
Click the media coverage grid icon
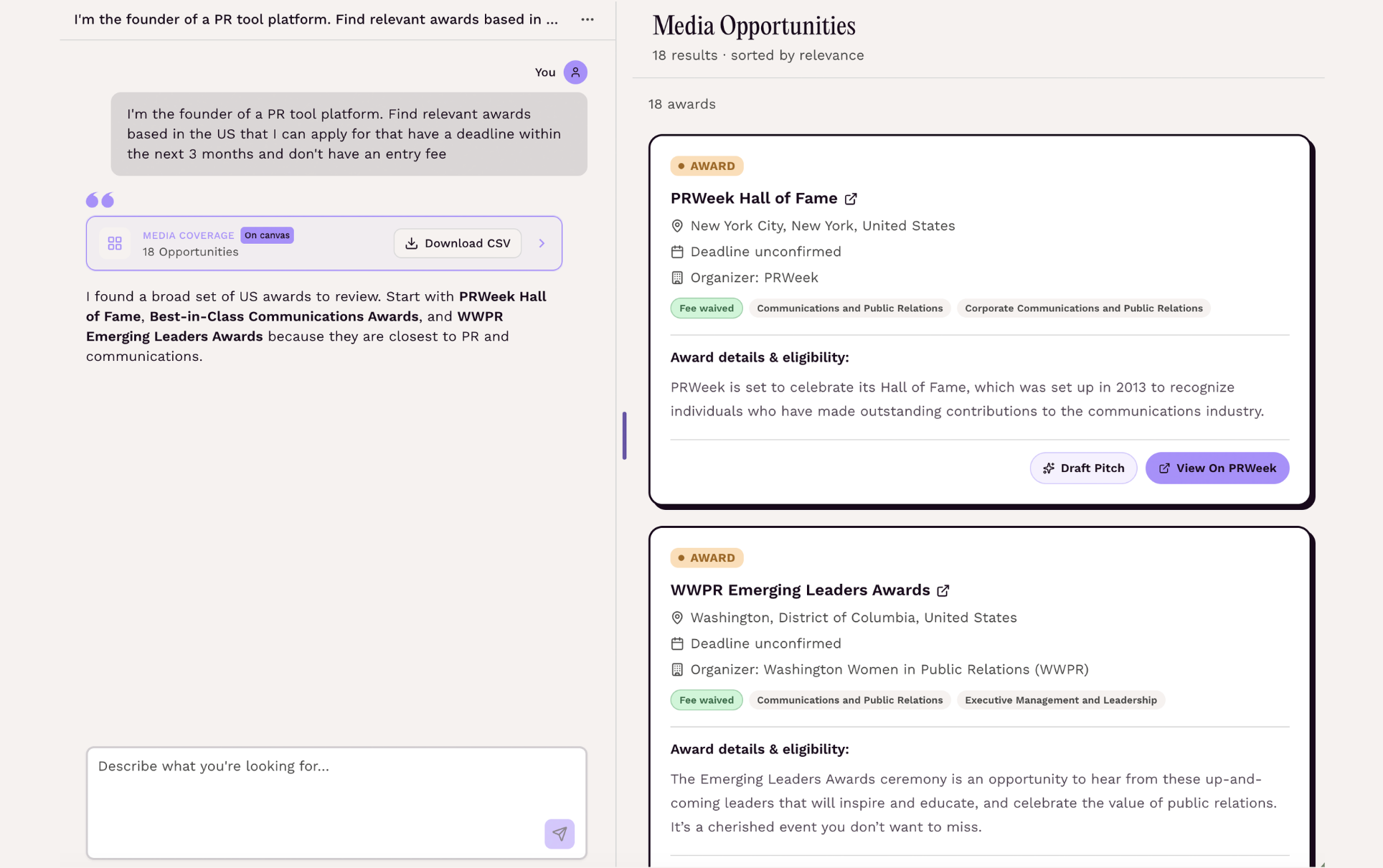[115, 243]
